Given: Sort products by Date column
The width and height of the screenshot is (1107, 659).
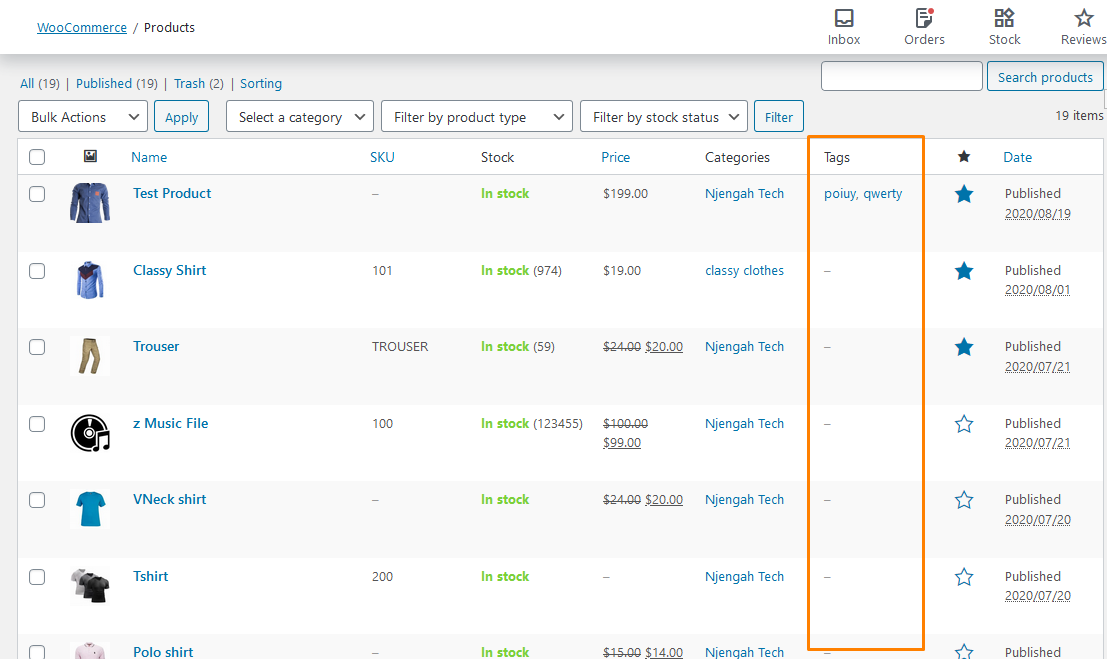Looking at the screenshot, I should pyautogui.click(x=1017, y=157).
